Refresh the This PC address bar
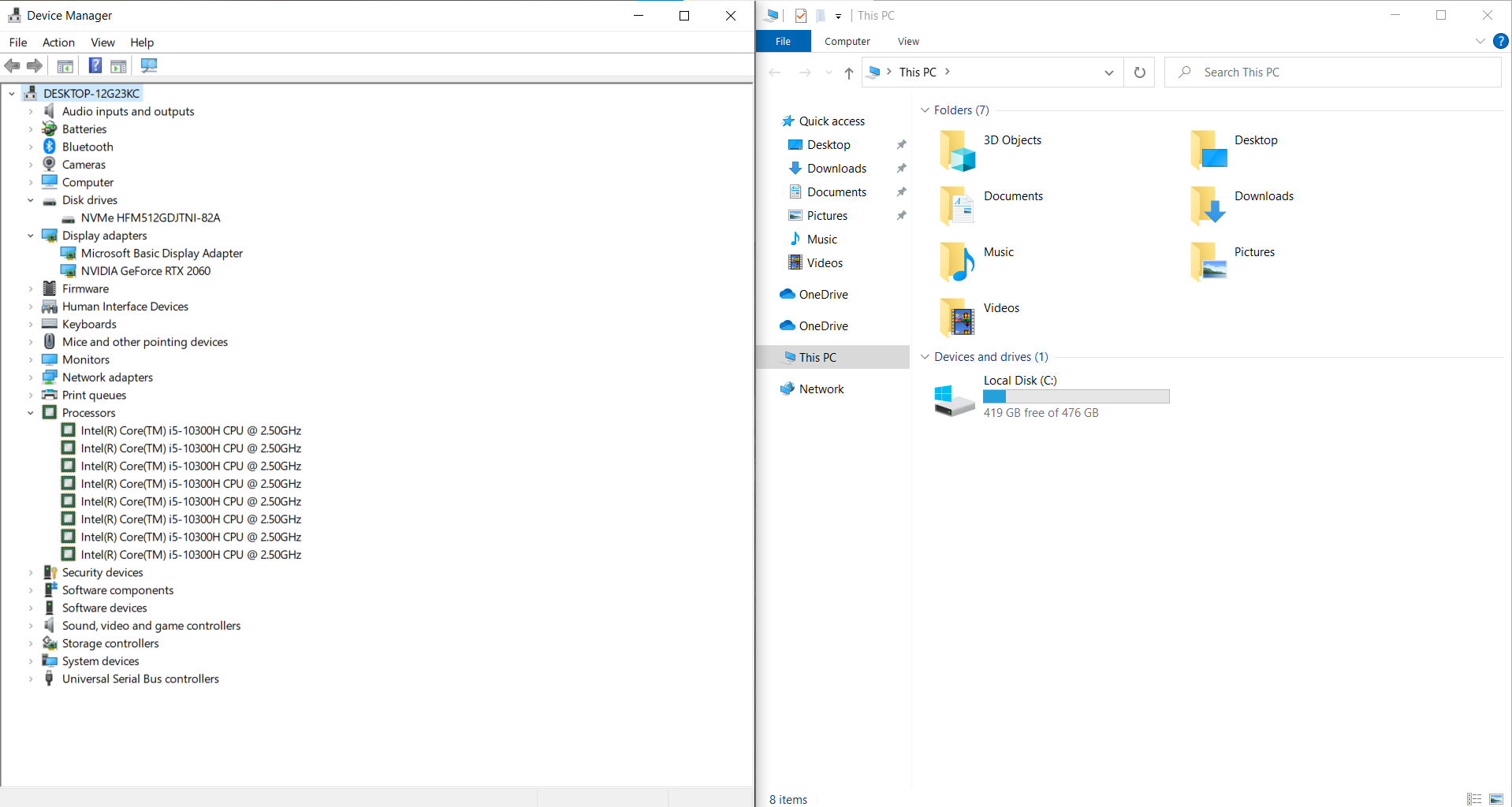Screen dimensions: 1512x807 point(1139,73)
